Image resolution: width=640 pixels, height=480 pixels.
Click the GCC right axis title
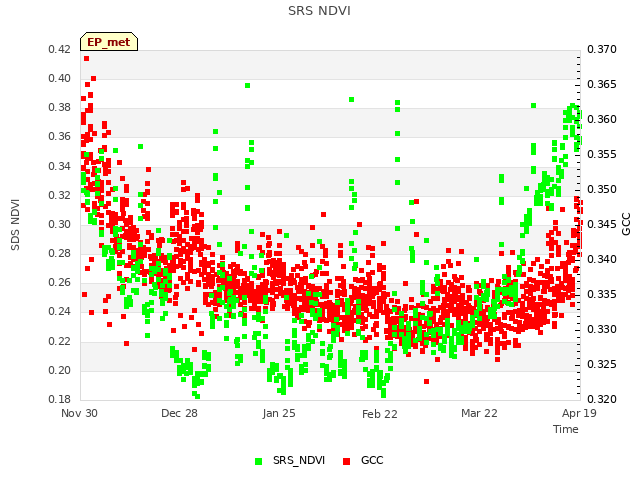pyautogui.click(x=626, y=224)
